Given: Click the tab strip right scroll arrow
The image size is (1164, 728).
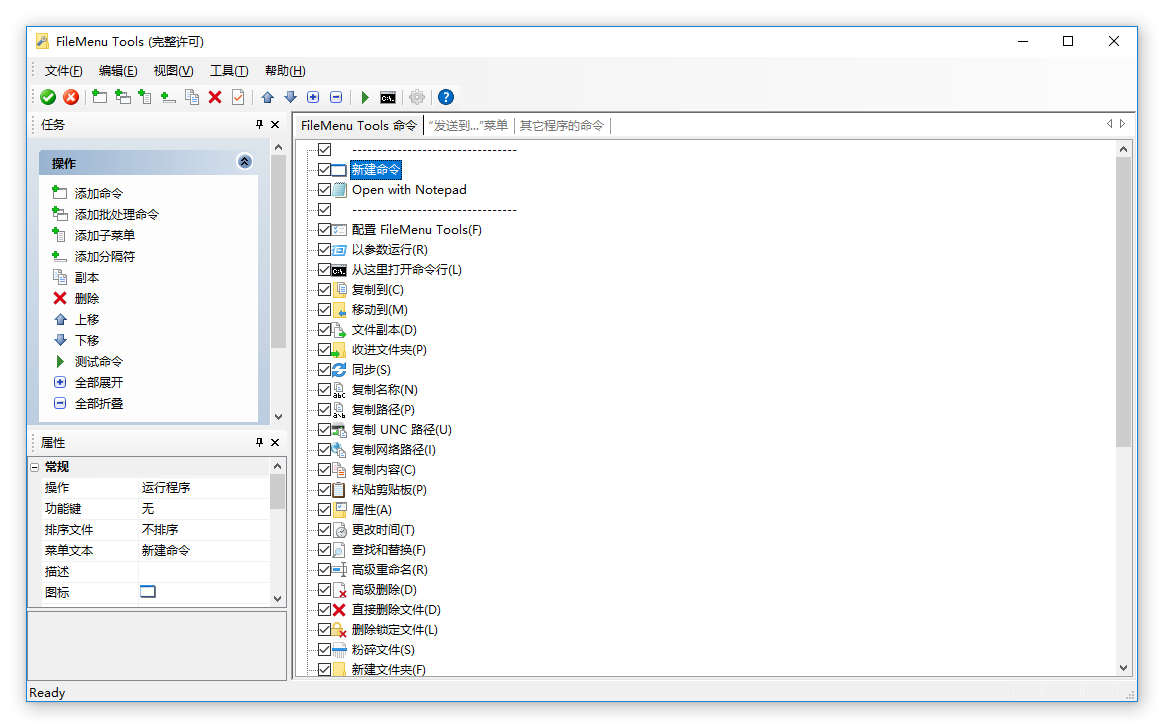Looking at the screenshot, I should click(1122, 124).
